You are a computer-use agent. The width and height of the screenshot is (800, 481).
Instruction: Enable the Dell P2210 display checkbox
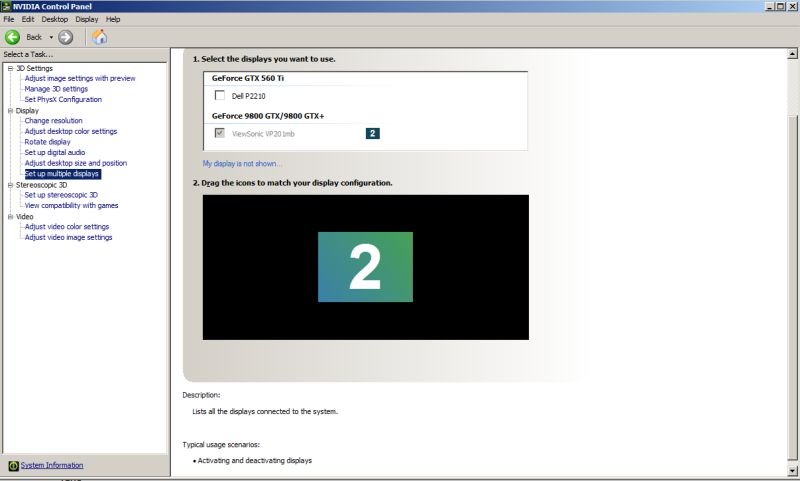point(220,95)
